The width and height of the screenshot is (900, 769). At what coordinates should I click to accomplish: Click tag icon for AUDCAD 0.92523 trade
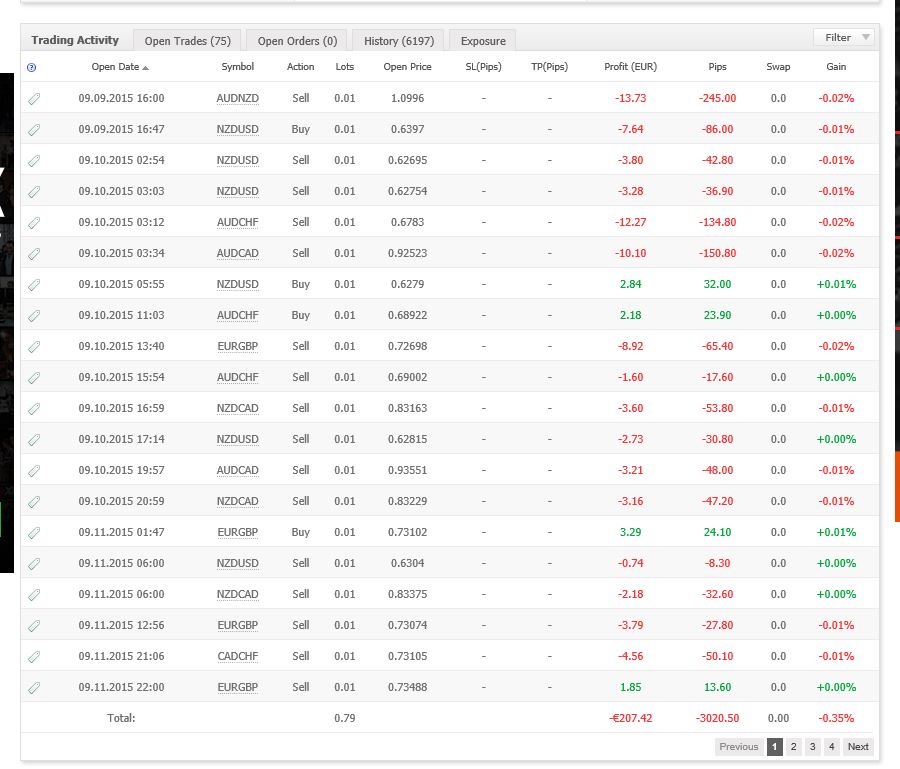(x=34, y=253)
